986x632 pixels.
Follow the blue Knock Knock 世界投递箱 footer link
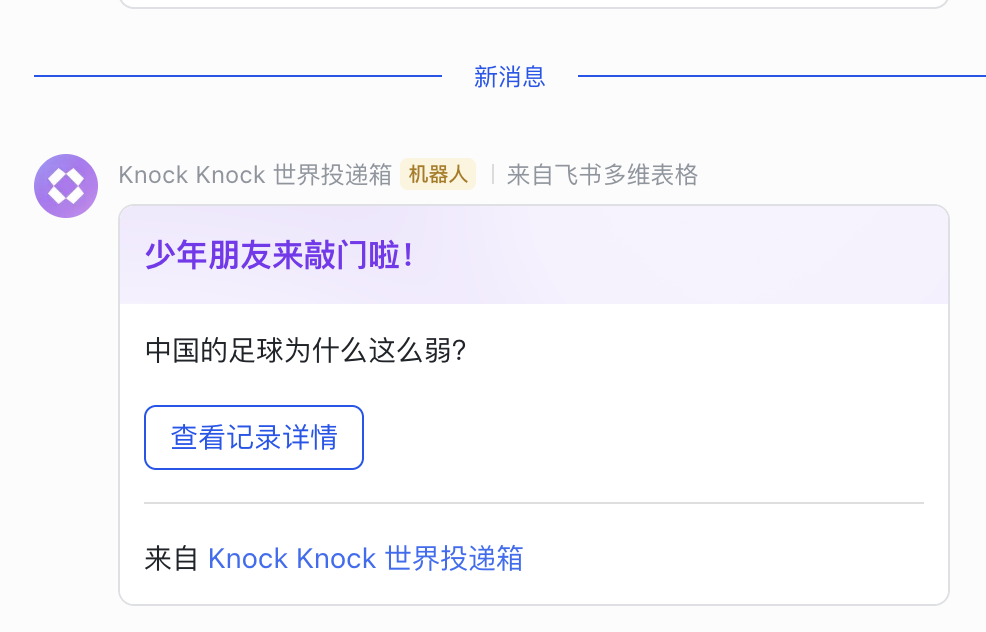(x=365, y=558)
